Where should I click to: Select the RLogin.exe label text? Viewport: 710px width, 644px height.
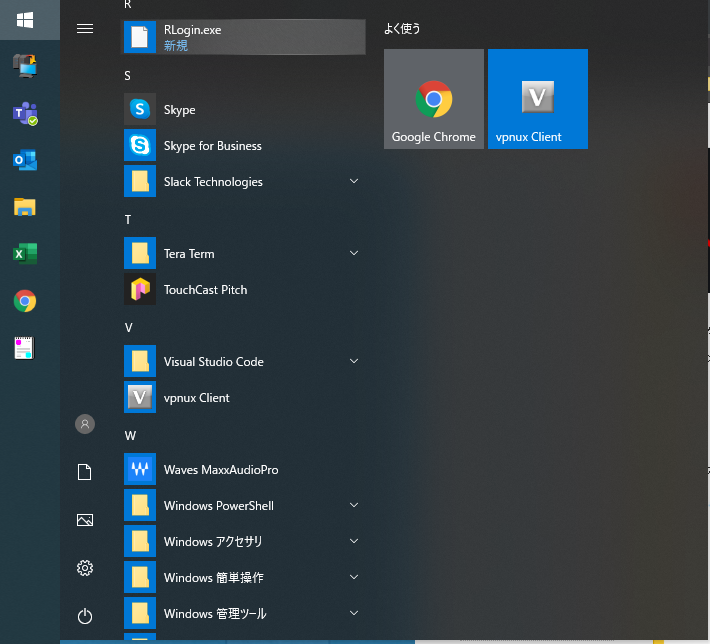point(192,30)
